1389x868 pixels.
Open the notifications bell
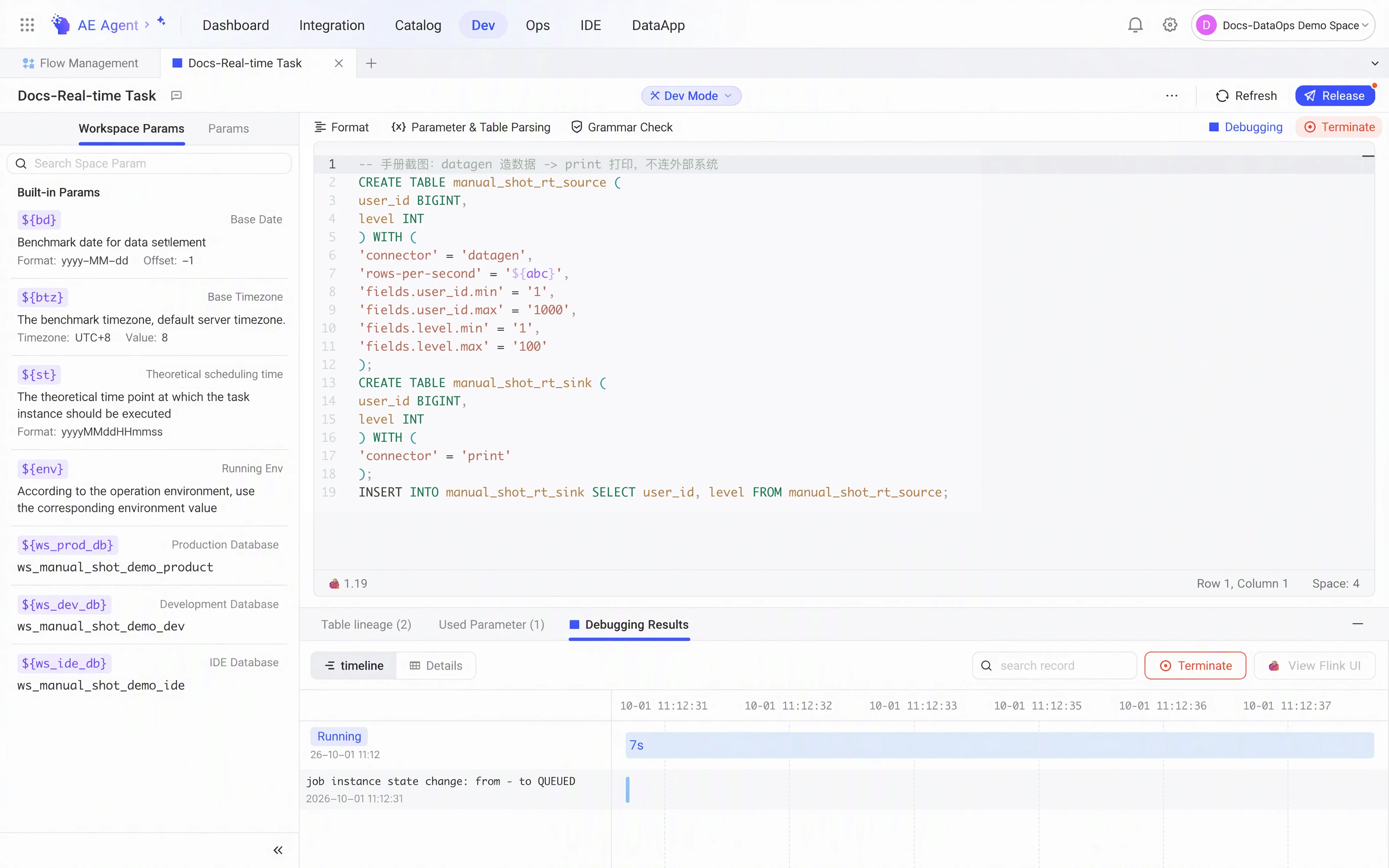[x=1135, y=25]
